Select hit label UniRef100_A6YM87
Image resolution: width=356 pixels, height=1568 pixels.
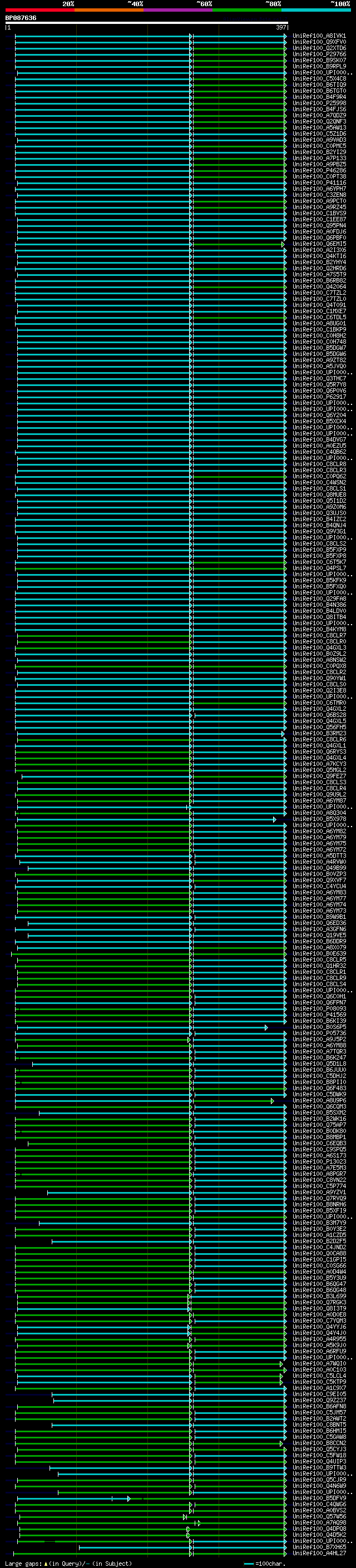[319, 800]
